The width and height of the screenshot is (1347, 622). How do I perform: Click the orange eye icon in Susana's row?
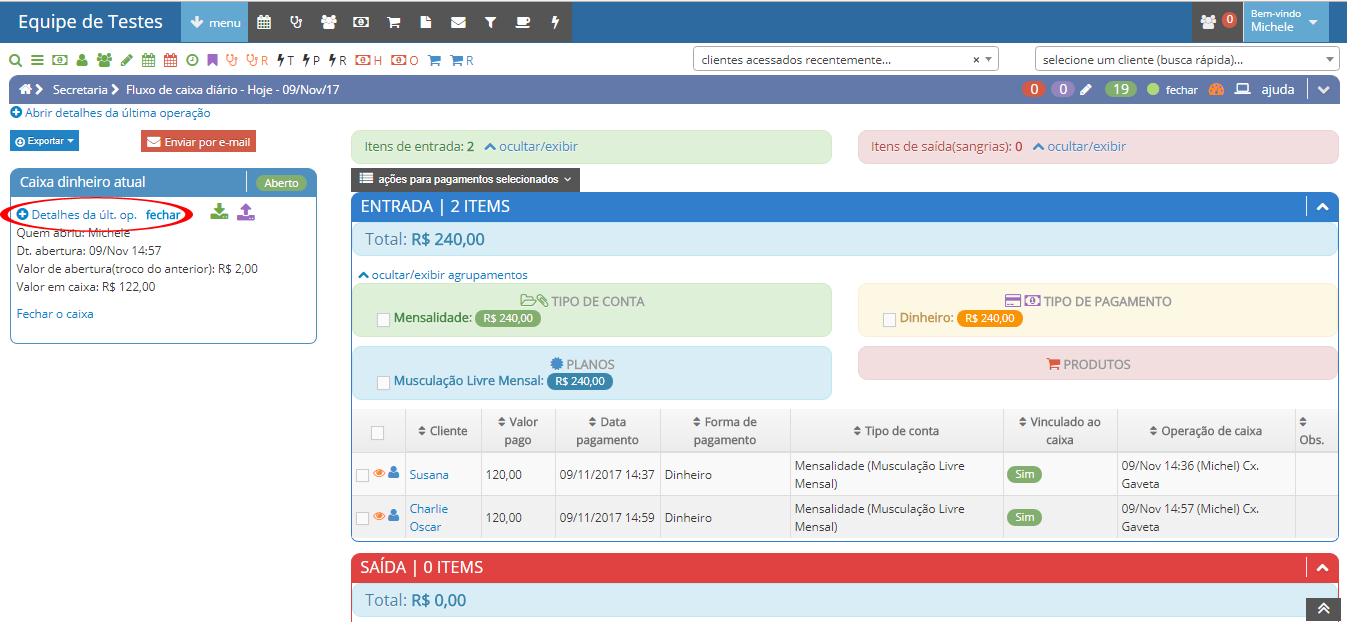(x=379, y=473)
